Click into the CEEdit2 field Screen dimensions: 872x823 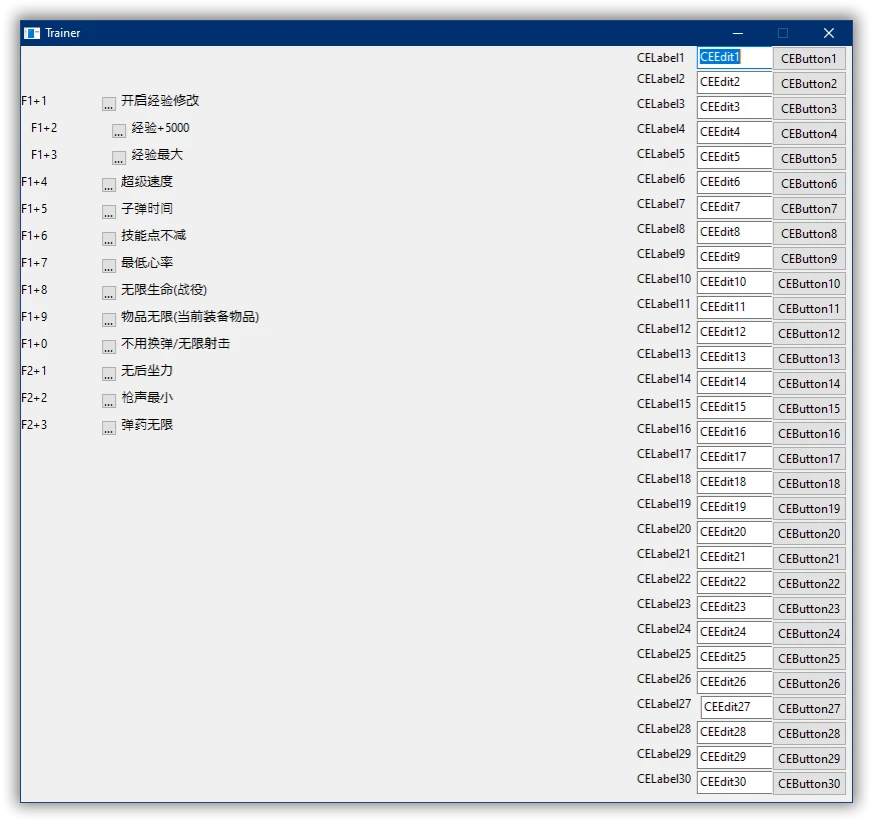click(734, 82)
